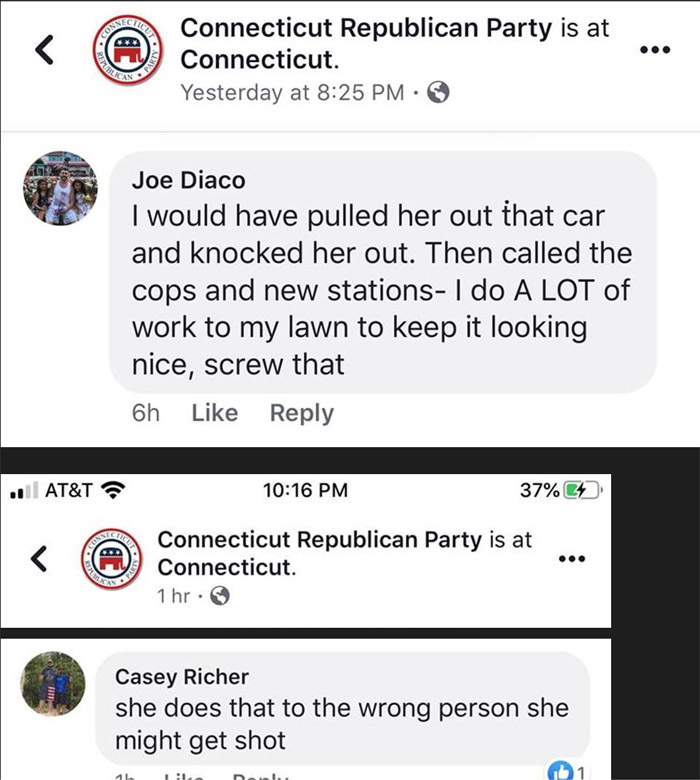Click the Connecticut Republican Party name in upper post

(x=366, y=28)
